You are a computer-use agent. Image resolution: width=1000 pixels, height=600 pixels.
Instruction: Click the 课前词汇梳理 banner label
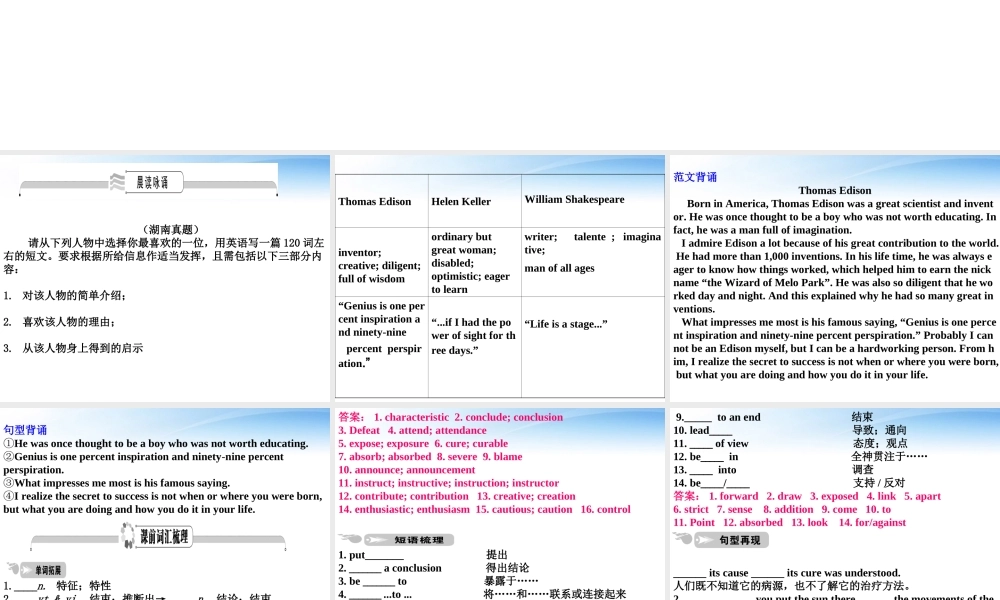[165, 536]
